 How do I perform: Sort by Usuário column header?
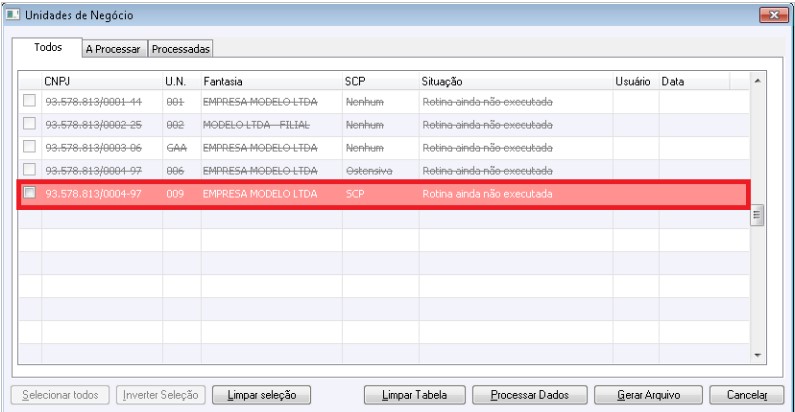636,81
